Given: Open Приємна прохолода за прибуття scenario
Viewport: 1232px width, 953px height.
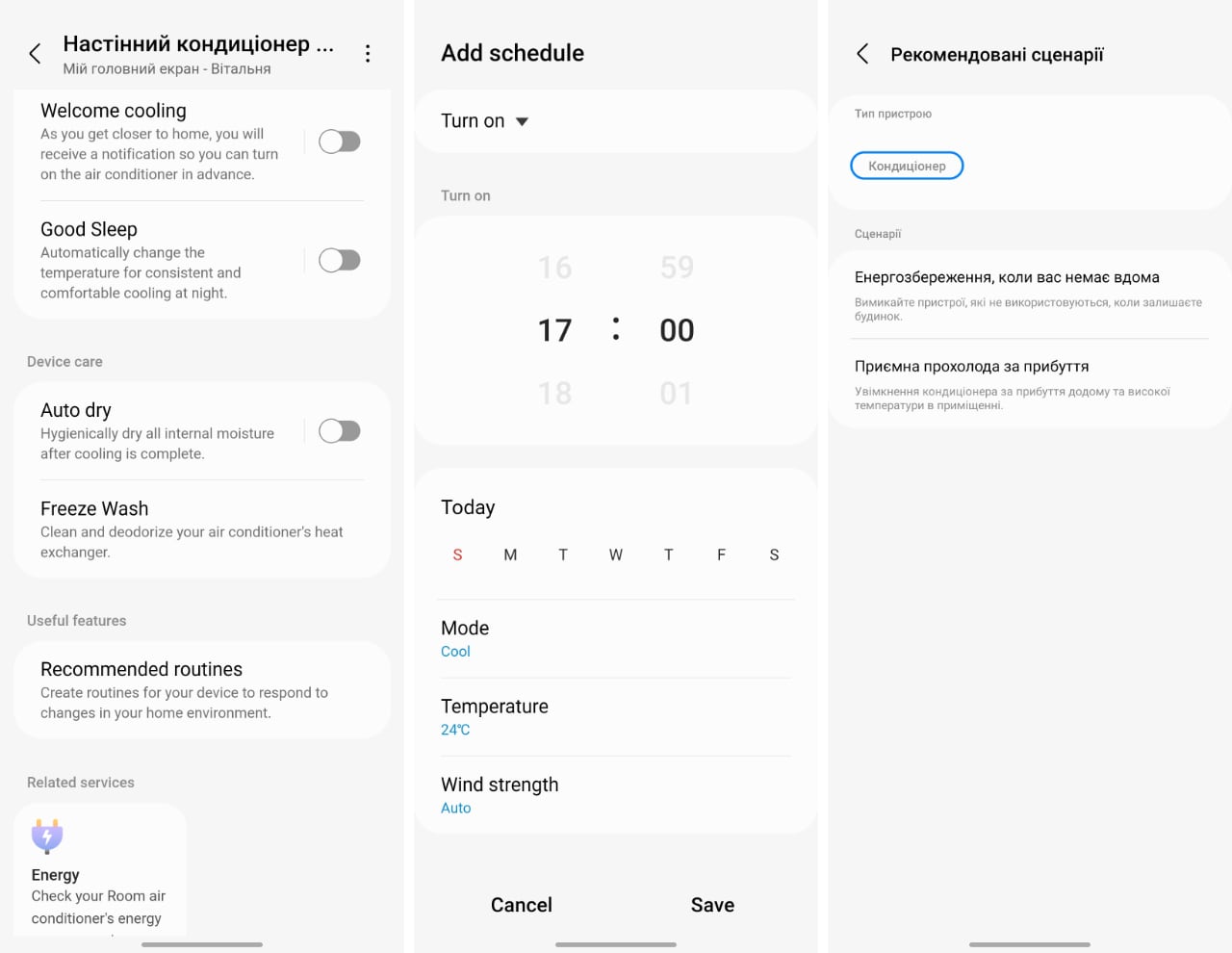Looking at the screenshot, I should tap(1028, 384).
